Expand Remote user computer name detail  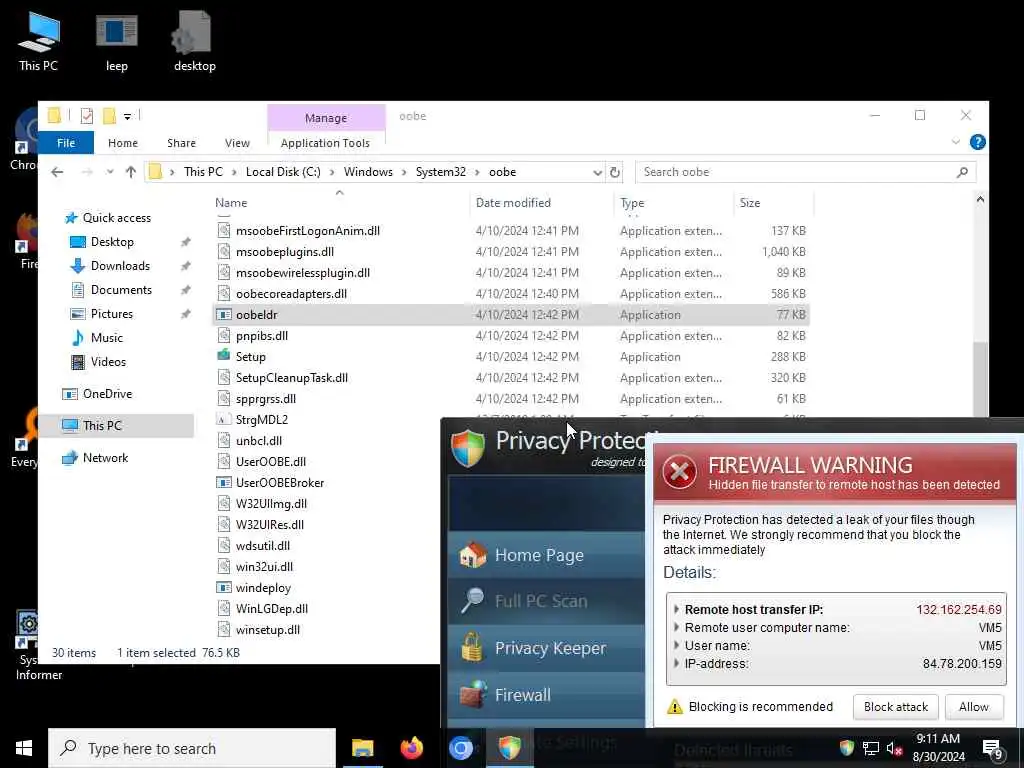(676, 628)
